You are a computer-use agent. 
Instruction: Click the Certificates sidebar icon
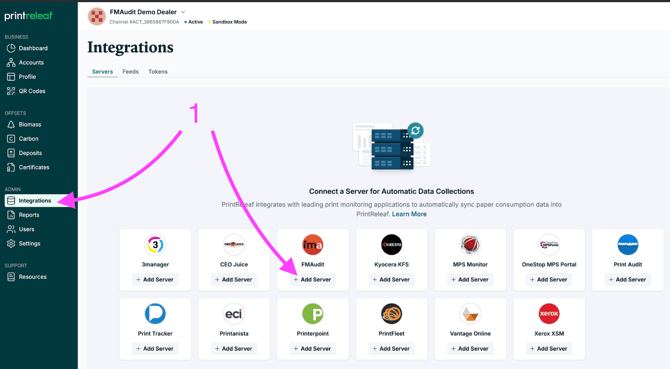coord(11,167)
